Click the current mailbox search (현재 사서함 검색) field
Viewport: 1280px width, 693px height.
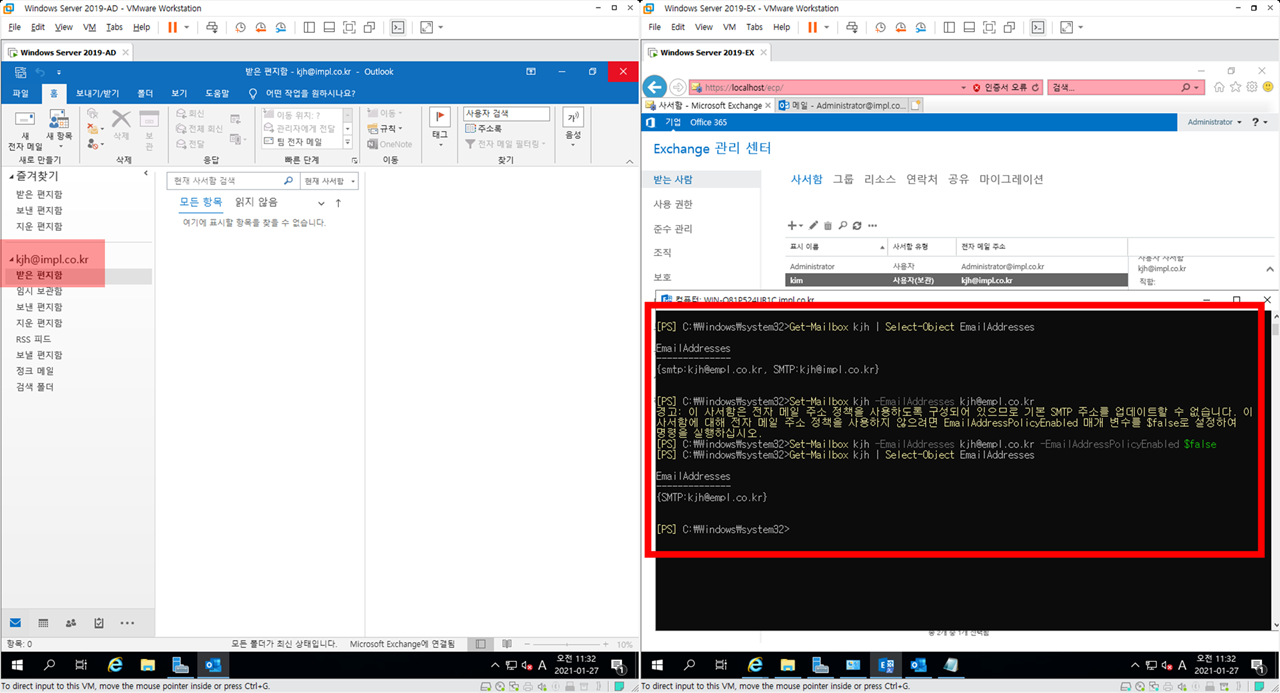[232, 181]
